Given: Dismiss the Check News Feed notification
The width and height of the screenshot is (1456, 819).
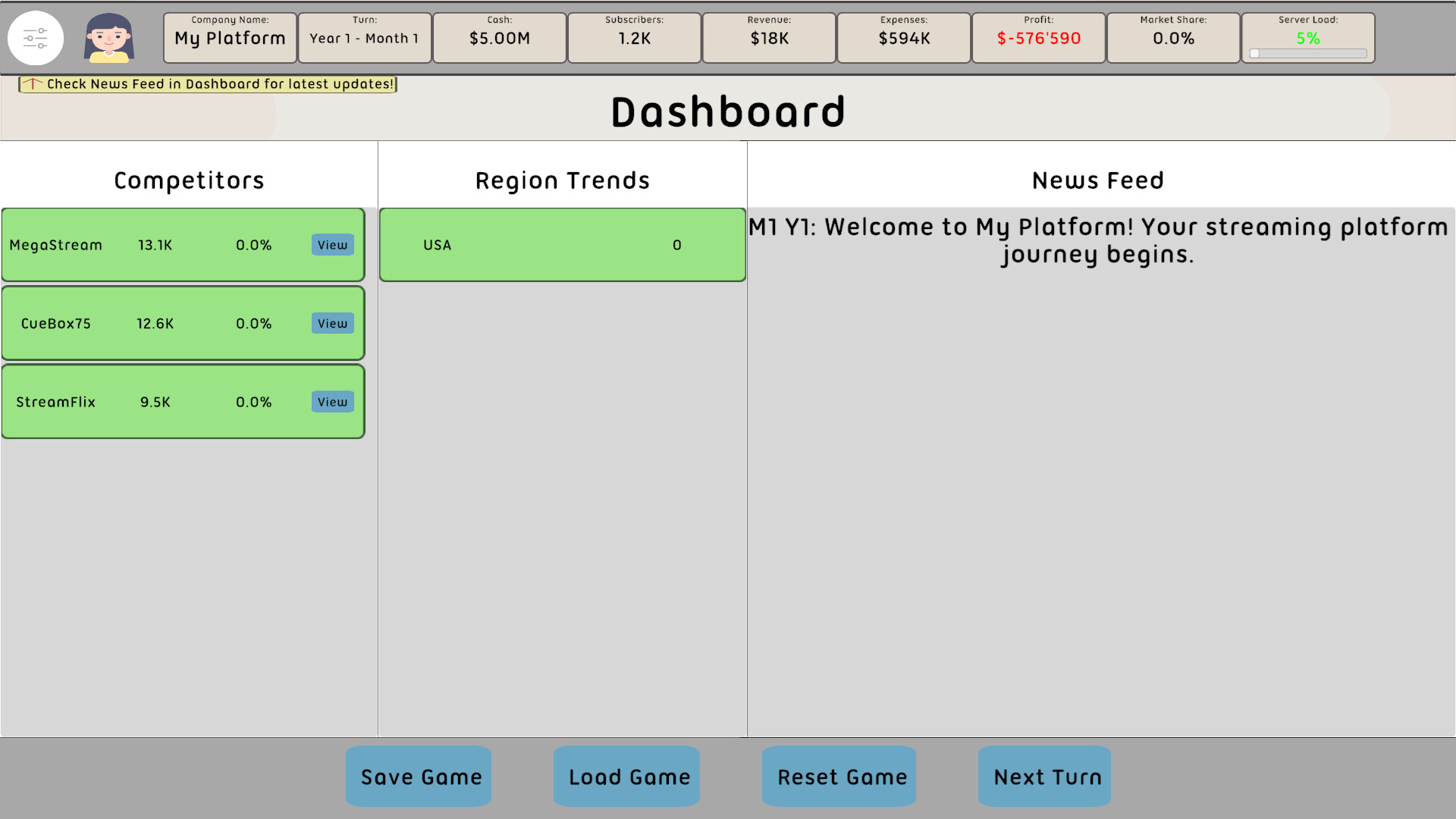Looking at the screenshot, I should pyautogui.click(x=207, y=84).
